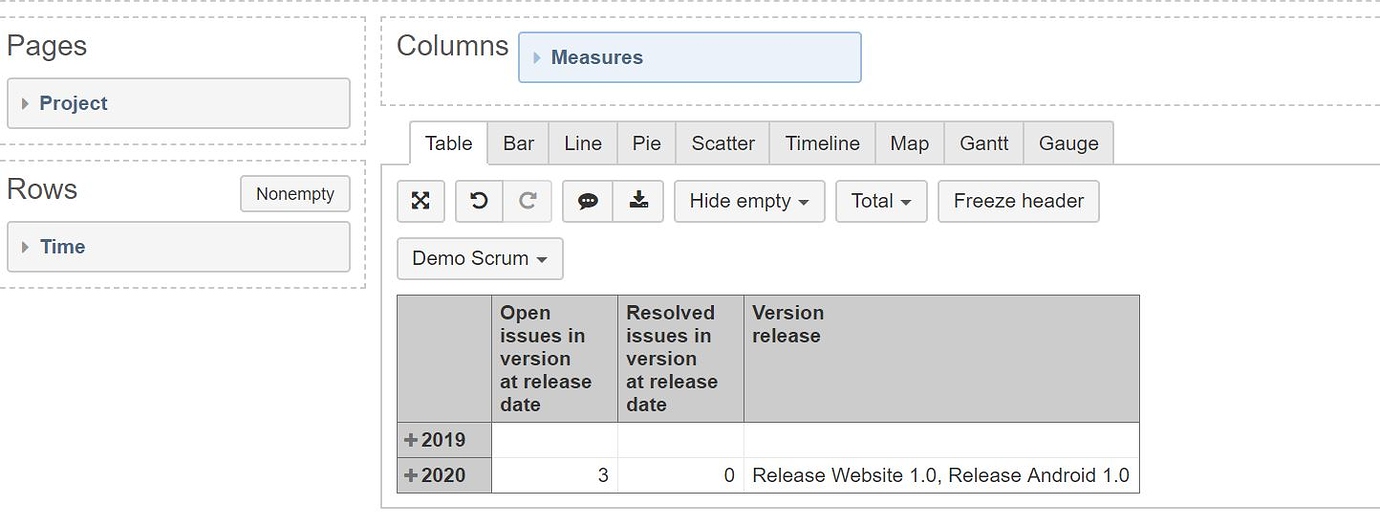The width and height of the screenshot is (1380, 526).
Task: Open the Hide empty dropdown
Action: coord(749,201)
